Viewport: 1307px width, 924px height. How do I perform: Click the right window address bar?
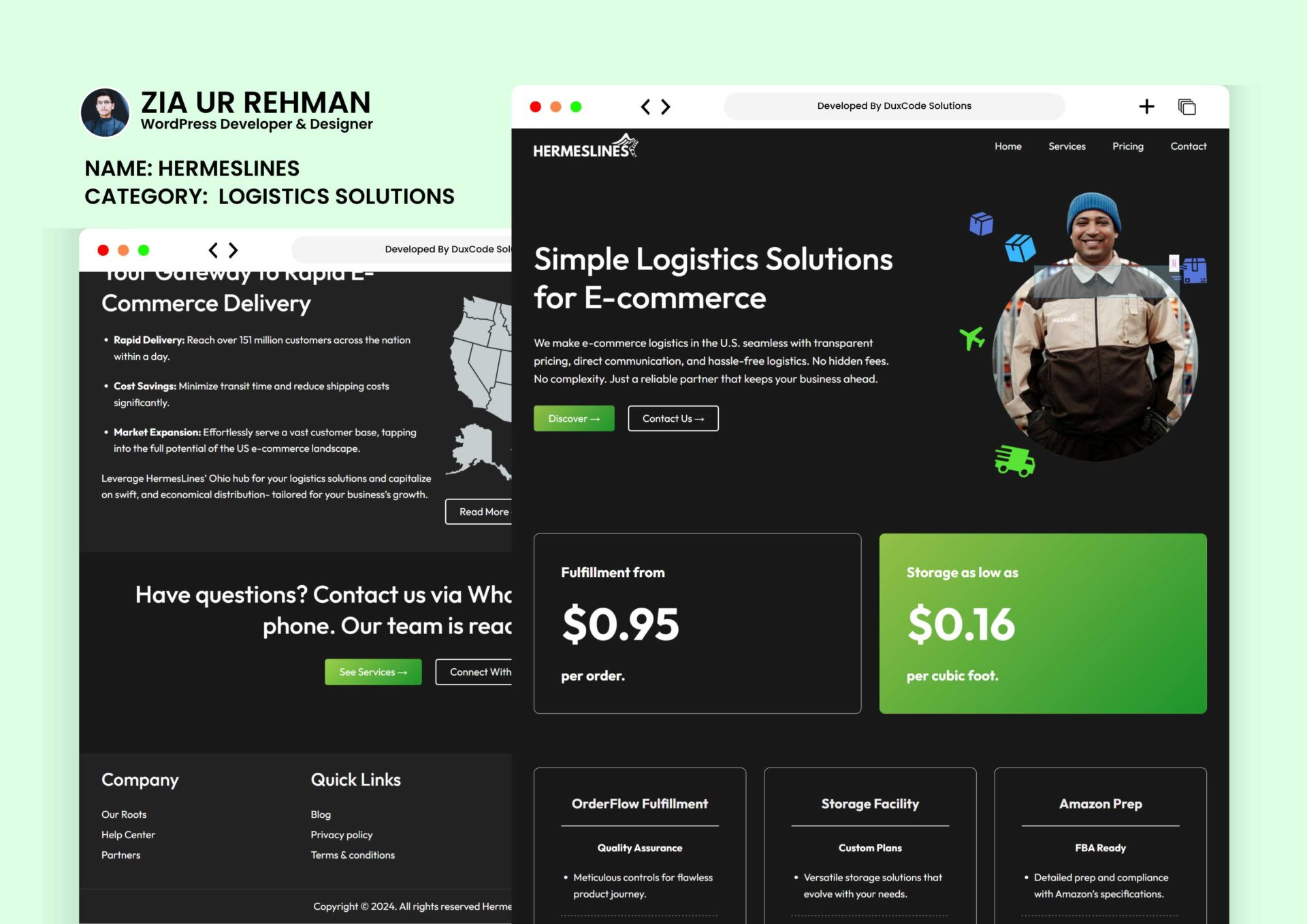(x=894, y=106)
